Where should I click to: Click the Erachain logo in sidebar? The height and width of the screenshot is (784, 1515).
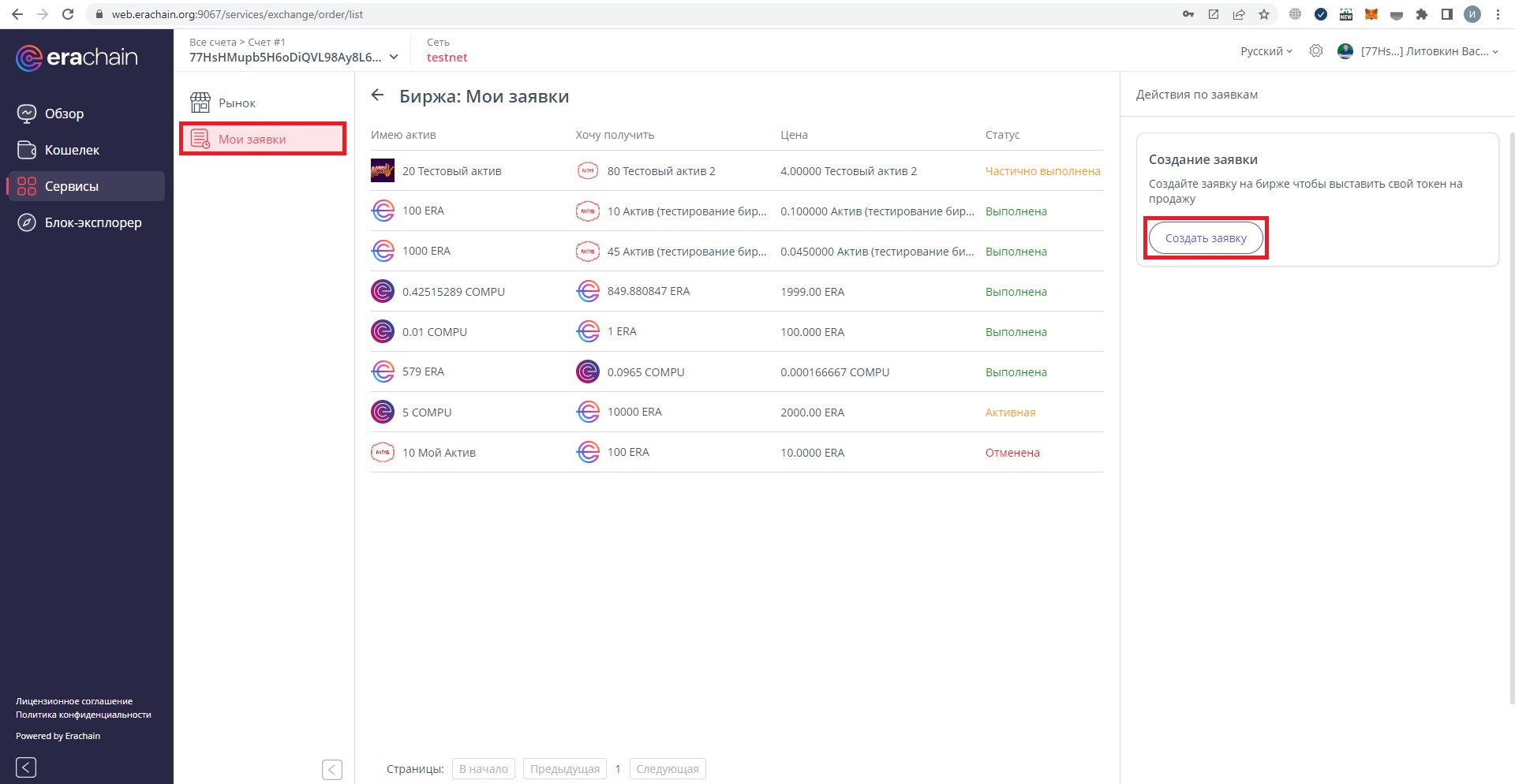[x=77, y=58]
